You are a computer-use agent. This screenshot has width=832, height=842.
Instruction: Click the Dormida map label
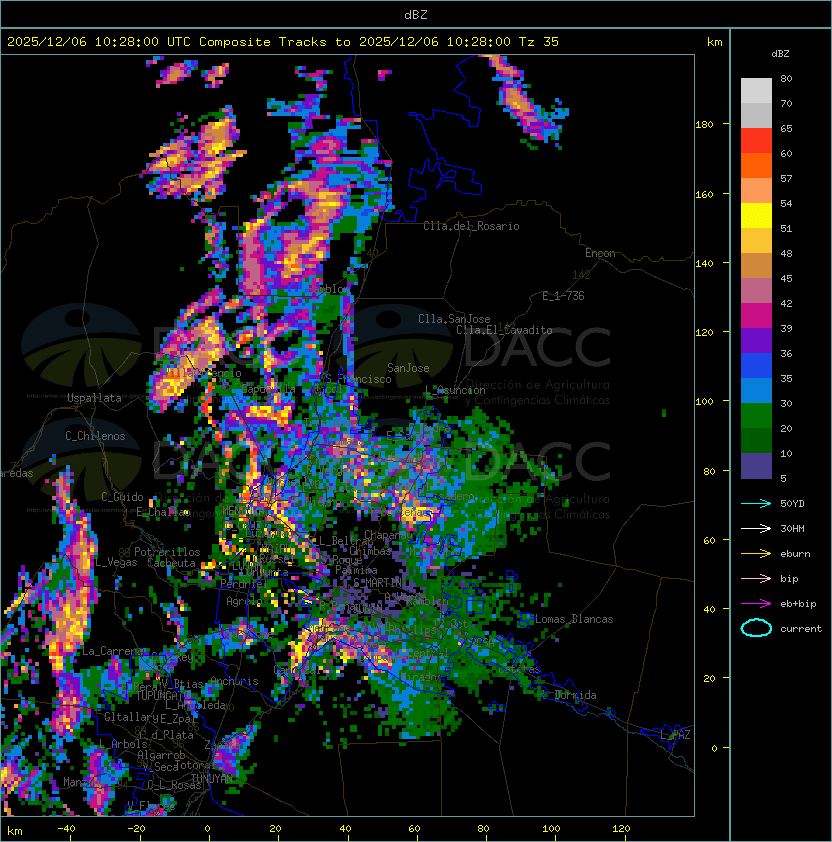coord(575,695)
